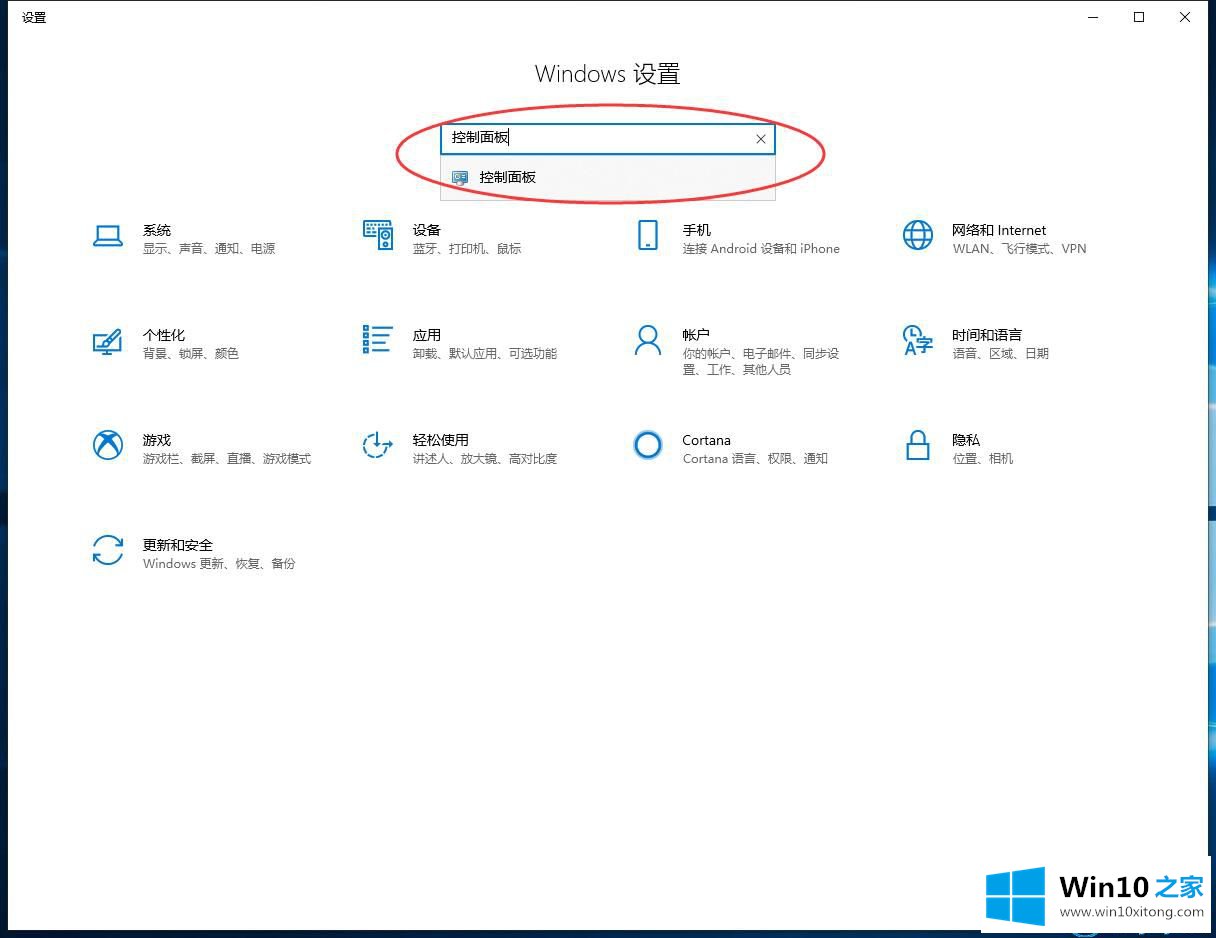The width and height of the screenshot is (1216, 938).
Task: Click the text WLAN、飞行模式、VPN
Action: click(1019, 249)
